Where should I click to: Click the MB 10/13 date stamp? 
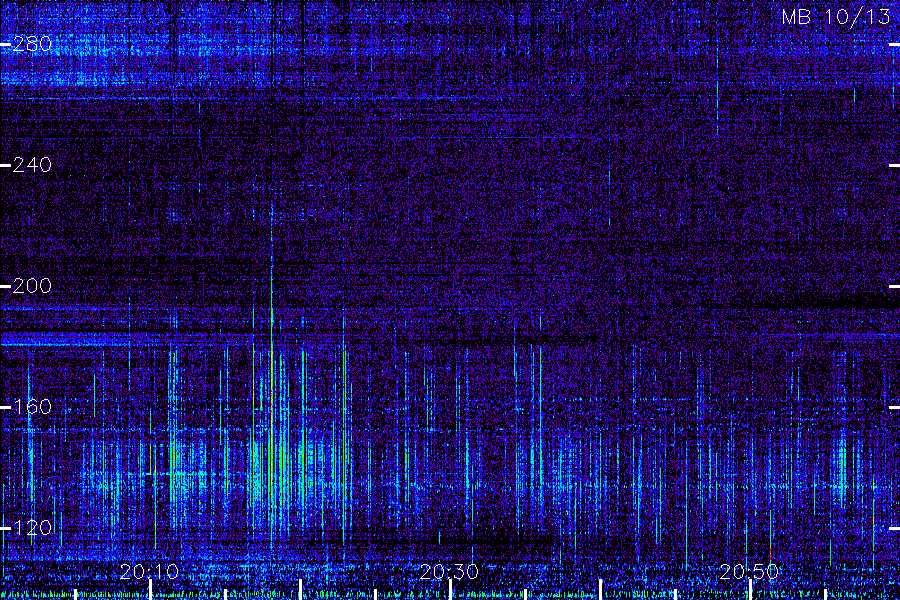[x=836, y=17]
